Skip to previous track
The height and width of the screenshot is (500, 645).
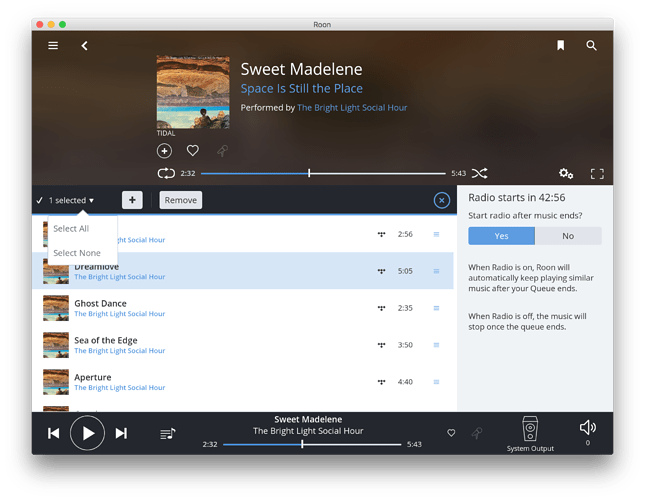point(53,433)
